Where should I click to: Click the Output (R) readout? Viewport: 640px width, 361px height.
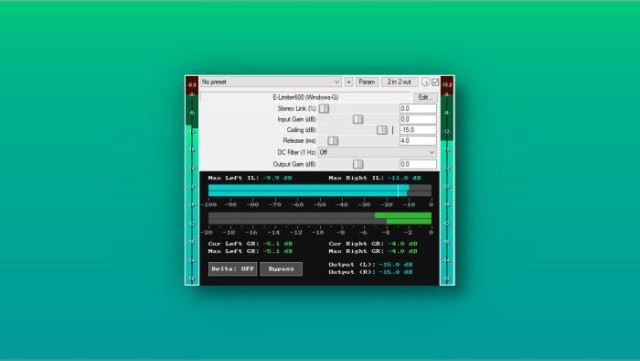tap(371, 272)
